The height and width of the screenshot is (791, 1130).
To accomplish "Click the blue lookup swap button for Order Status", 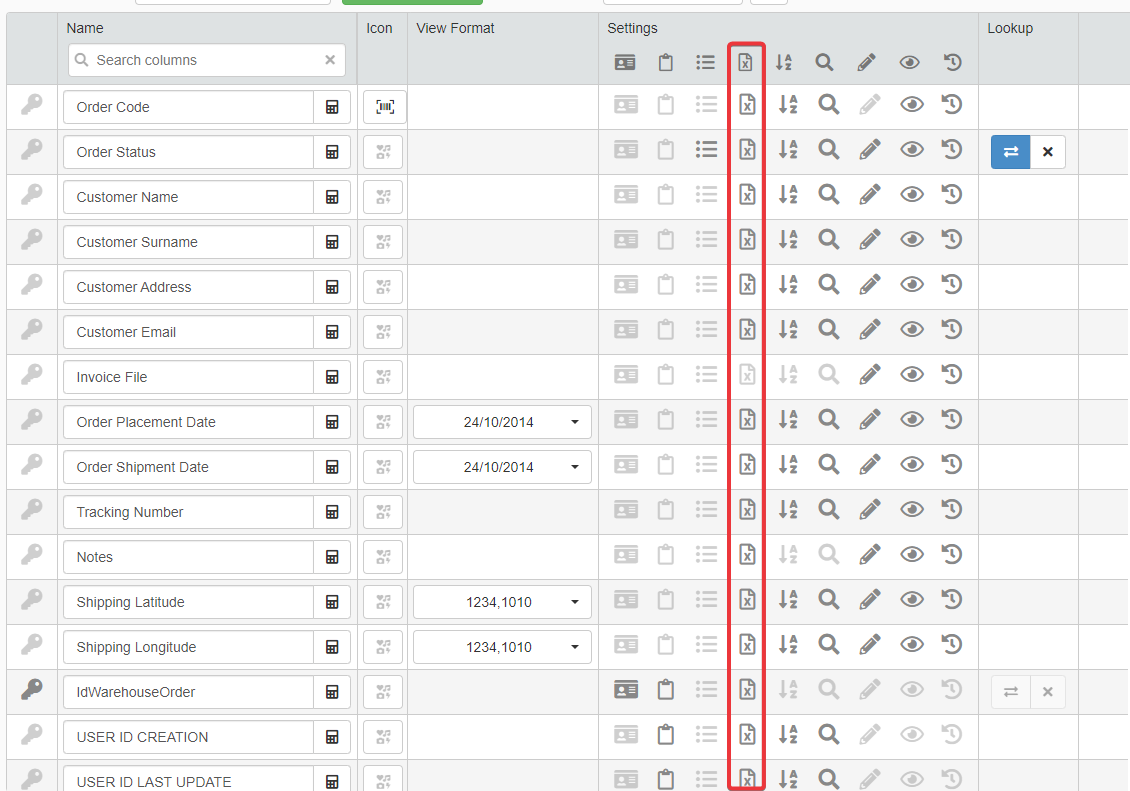I will click(x=1010, y=152).
